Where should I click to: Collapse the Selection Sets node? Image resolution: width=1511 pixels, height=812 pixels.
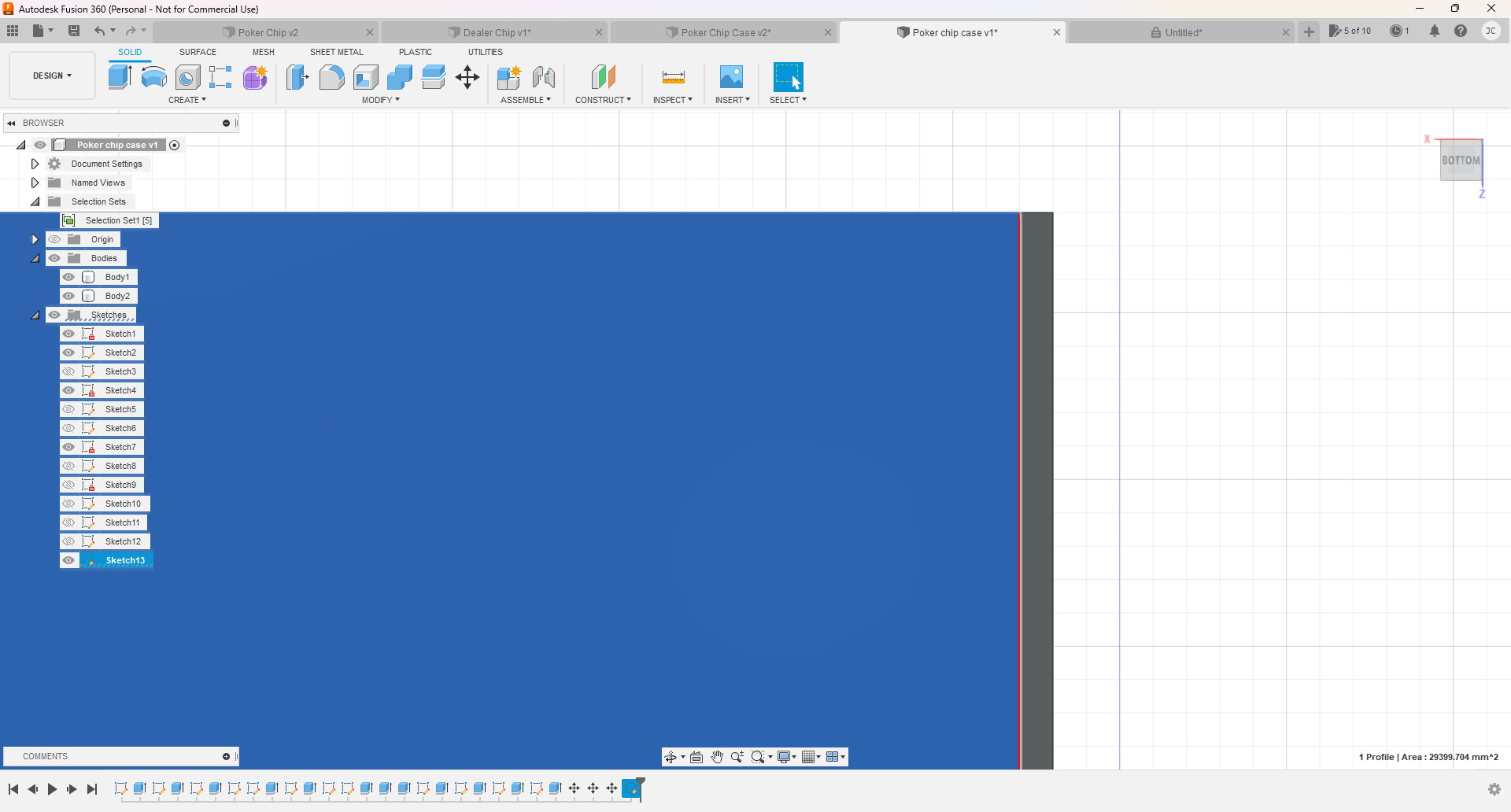pyautogui.click(x=35, y=201)
